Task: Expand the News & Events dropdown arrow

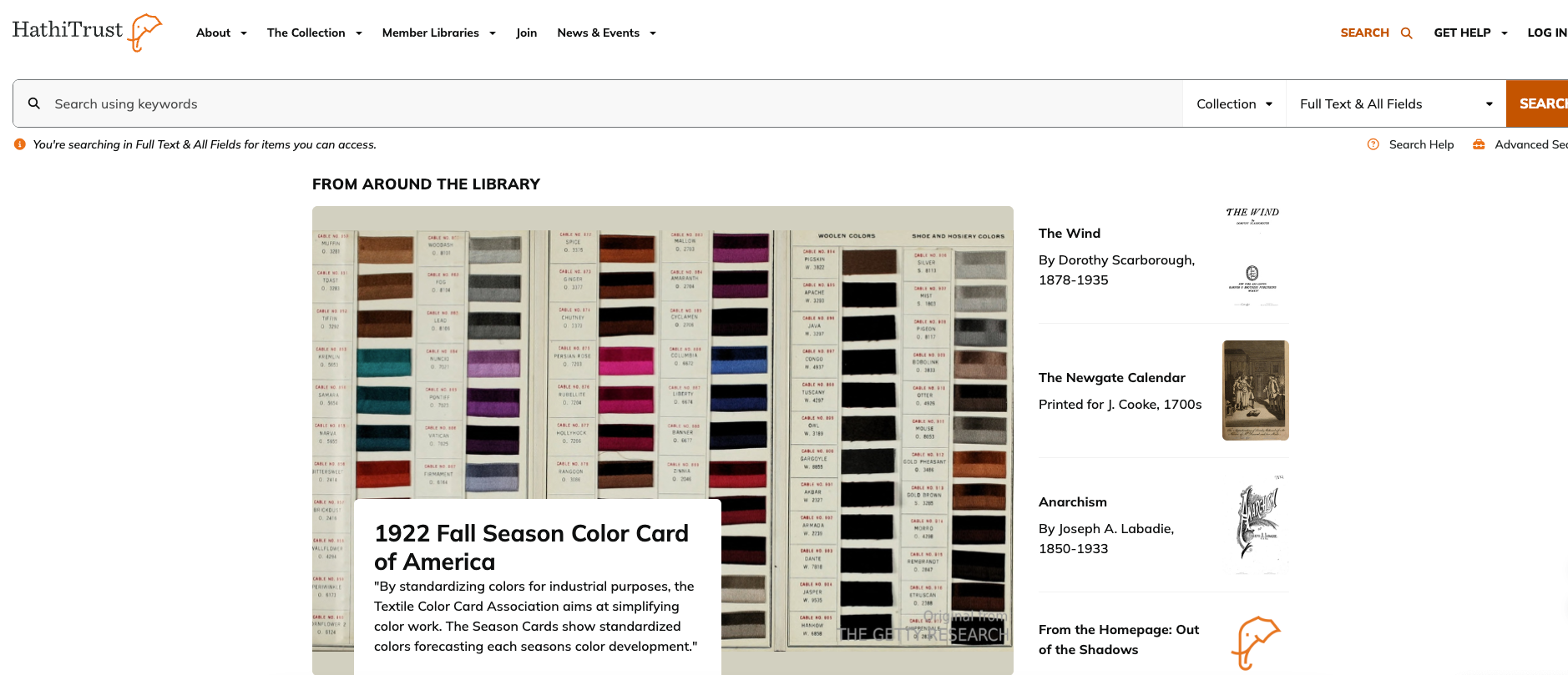Action: tap(653, 33)
